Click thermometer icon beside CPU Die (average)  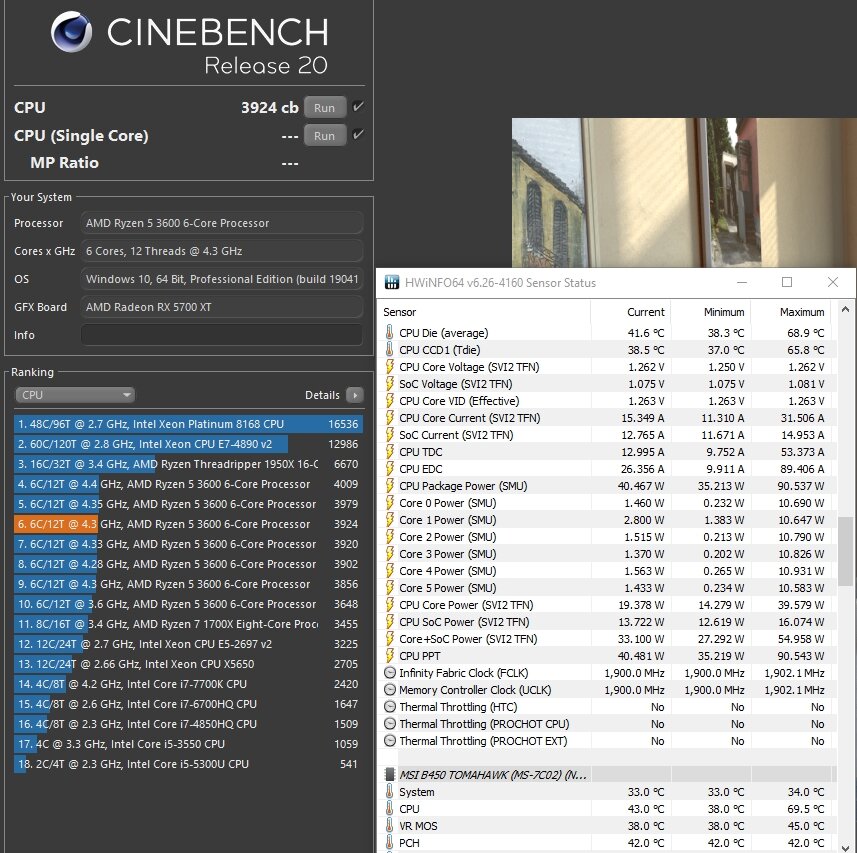389,333
